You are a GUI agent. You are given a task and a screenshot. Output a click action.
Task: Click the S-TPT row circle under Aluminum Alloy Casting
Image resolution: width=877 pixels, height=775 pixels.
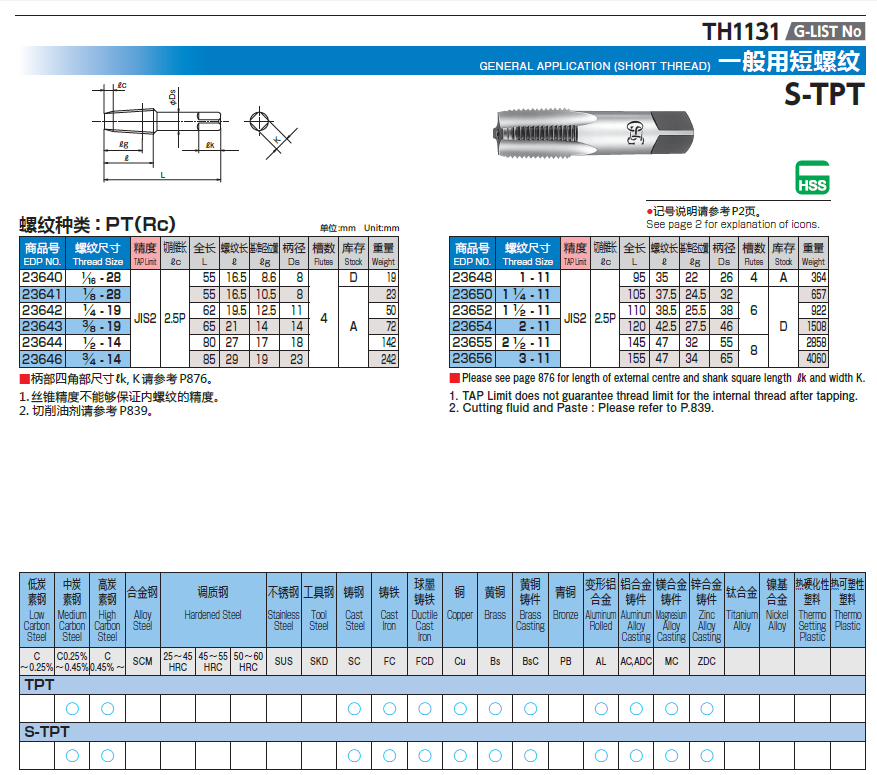(x=636, y=756)
